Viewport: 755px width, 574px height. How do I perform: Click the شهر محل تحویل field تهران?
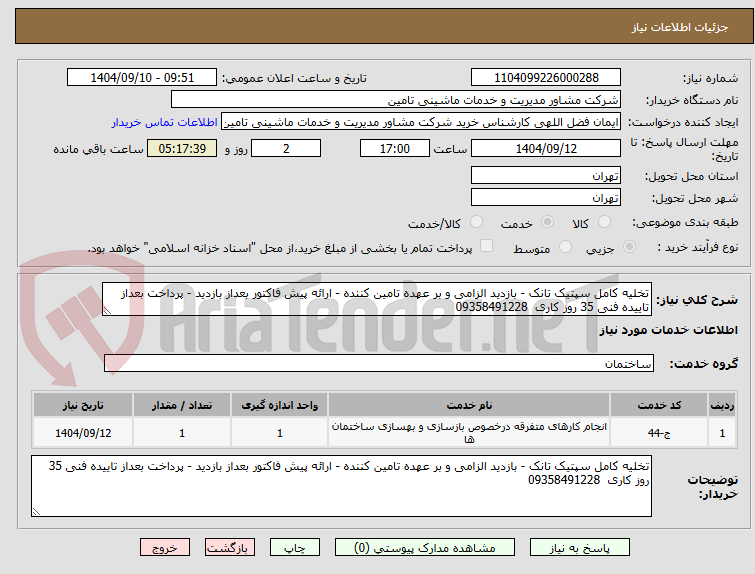[546, 197]
